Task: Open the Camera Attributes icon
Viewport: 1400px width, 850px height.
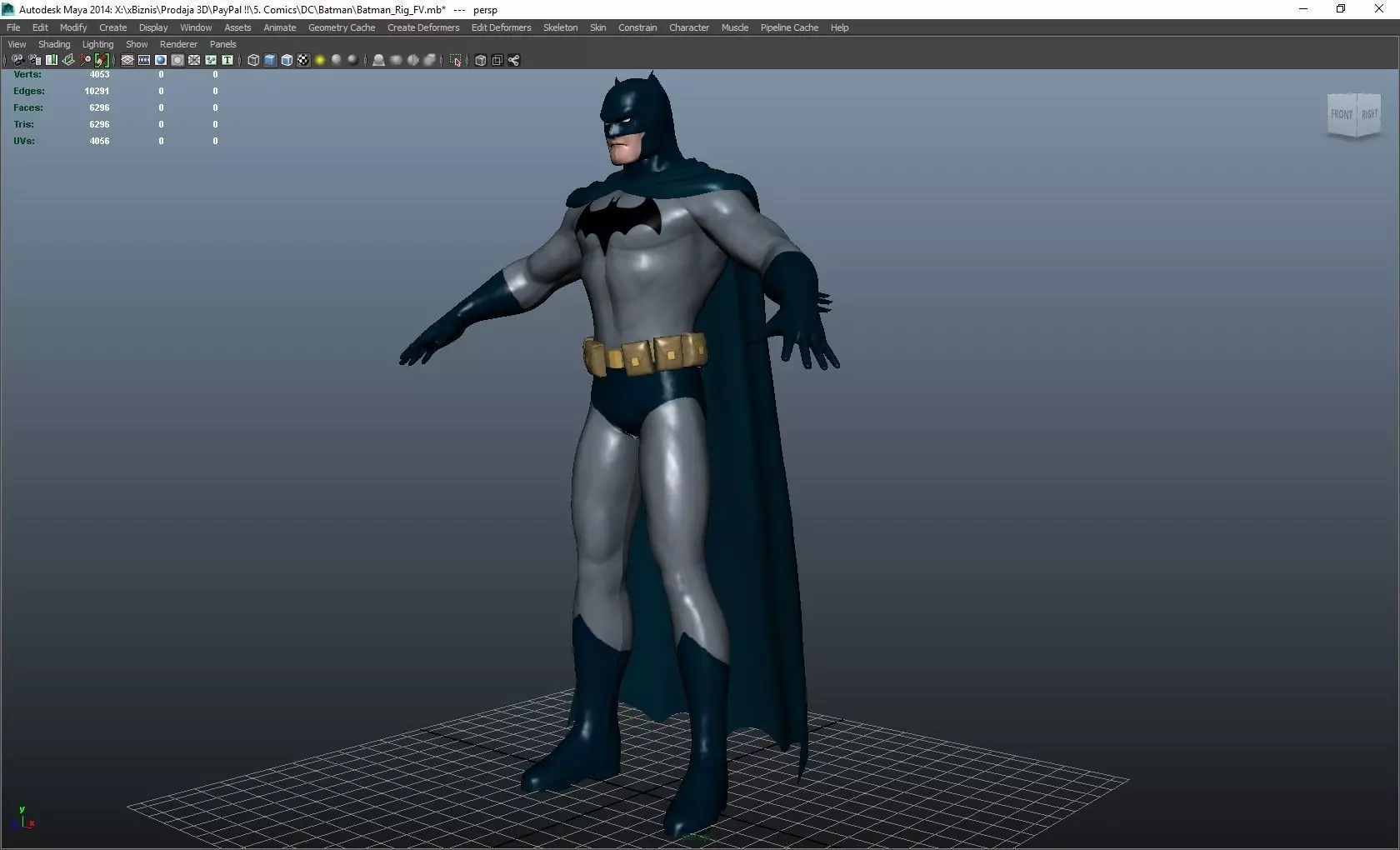Action: pyautogui.click(x=35, y=60)
